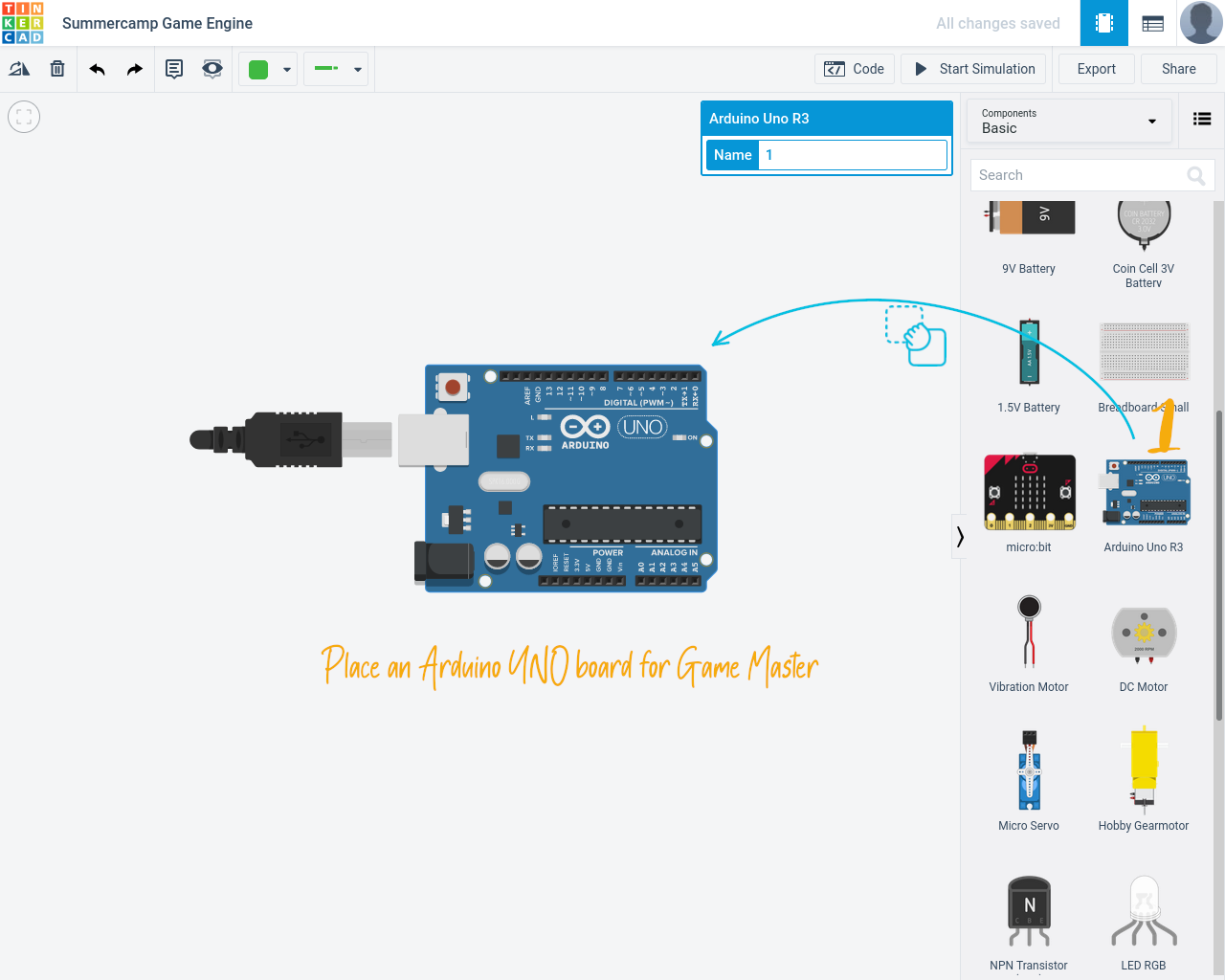Select the 9V Battery component
1225x980 pixels.
1029,236
